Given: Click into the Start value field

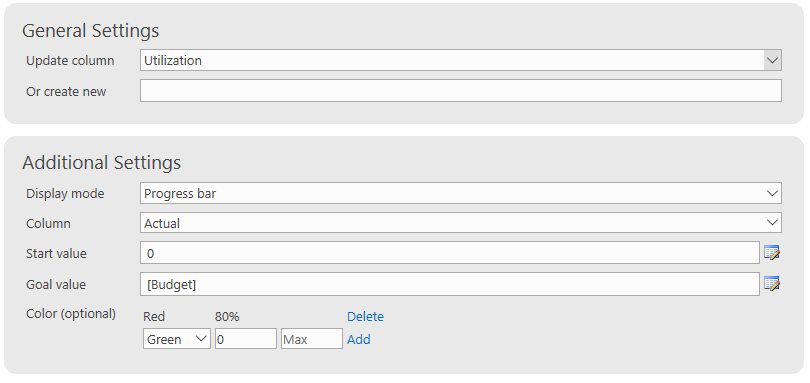Looking at the screenshot, I should [450, 253].
